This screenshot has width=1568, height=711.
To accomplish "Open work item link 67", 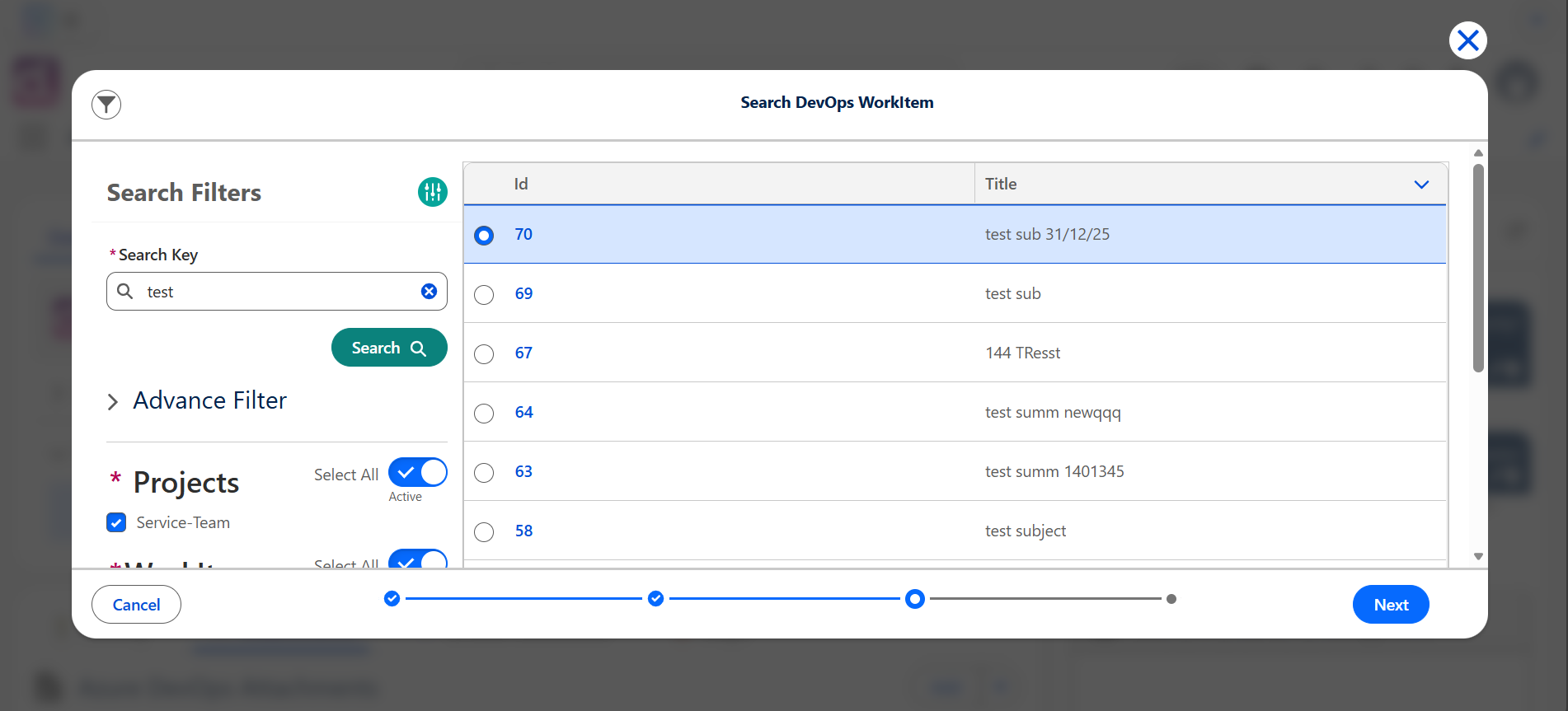I will [523, 353].
